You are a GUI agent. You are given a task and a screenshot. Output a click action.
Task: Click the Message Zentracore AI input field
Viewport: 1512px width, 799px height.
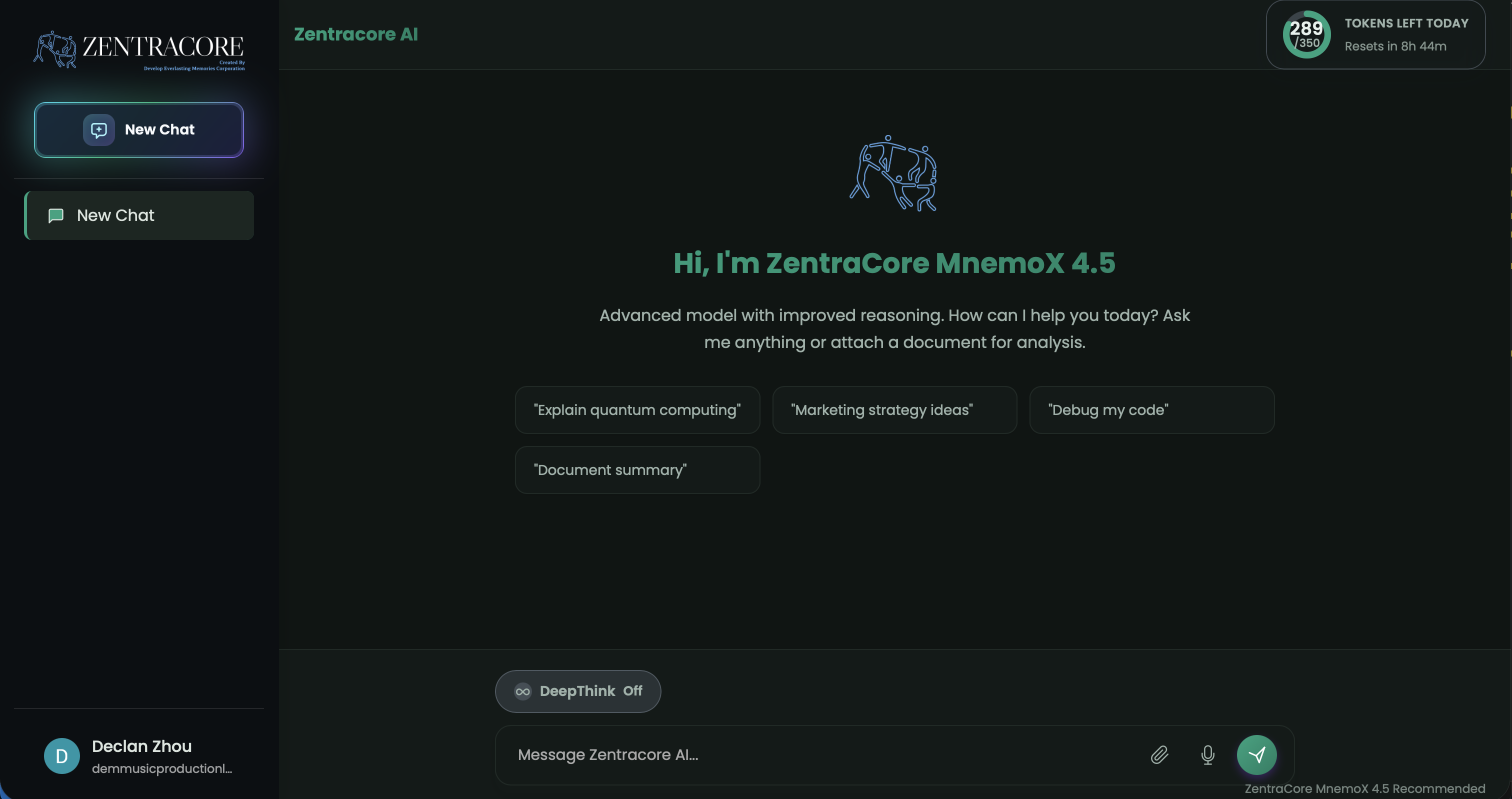click(x=821, y=754)
